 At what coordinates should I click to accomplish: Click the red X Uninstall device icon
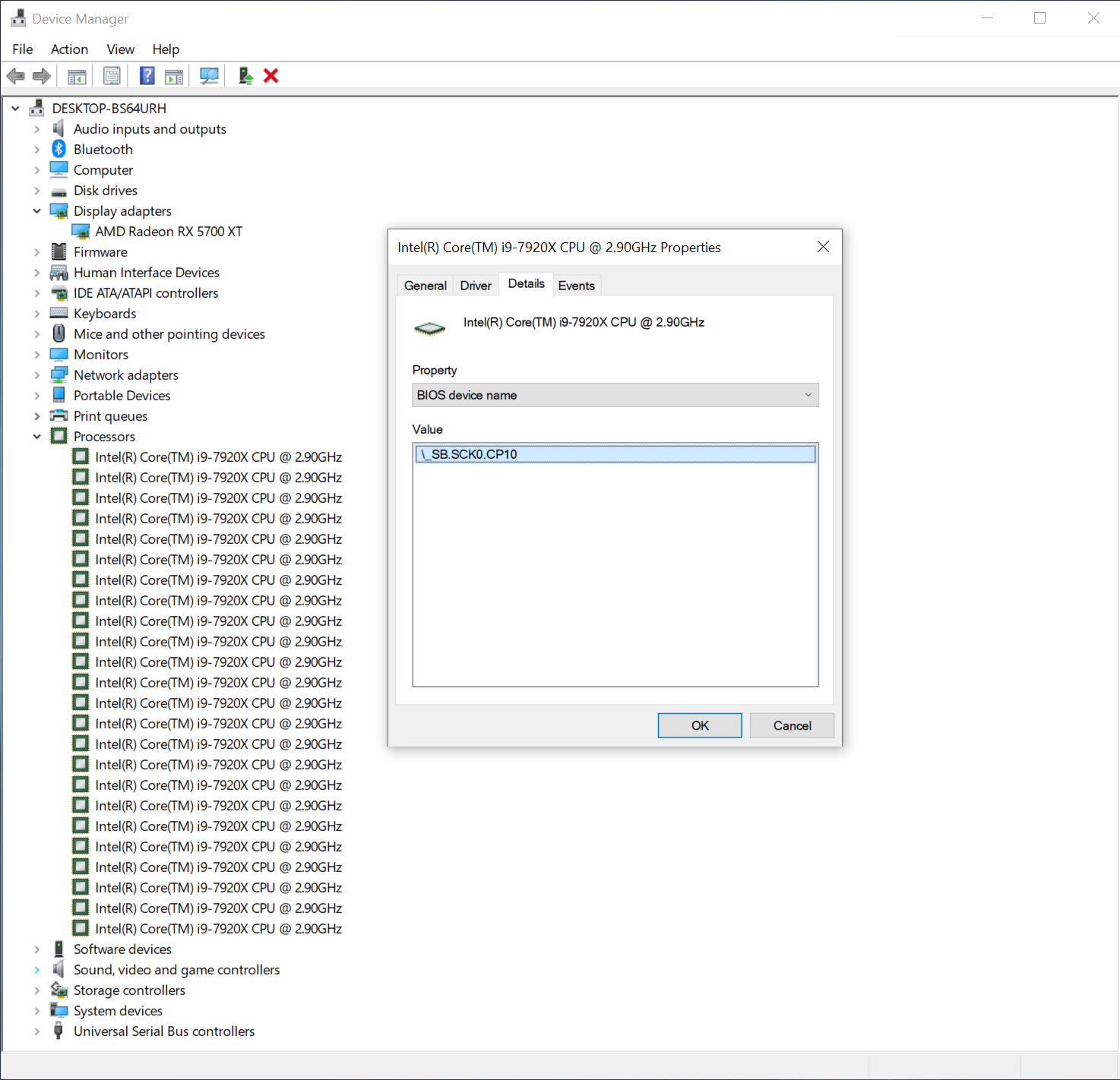tap(271, 76)
